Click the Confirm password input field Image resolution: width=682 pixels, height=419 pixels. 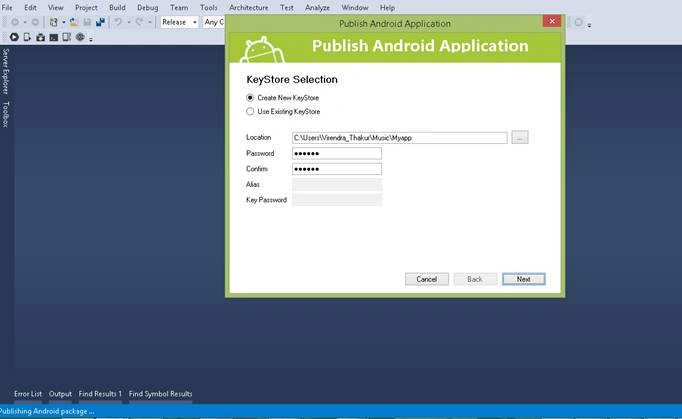[337, 169]
